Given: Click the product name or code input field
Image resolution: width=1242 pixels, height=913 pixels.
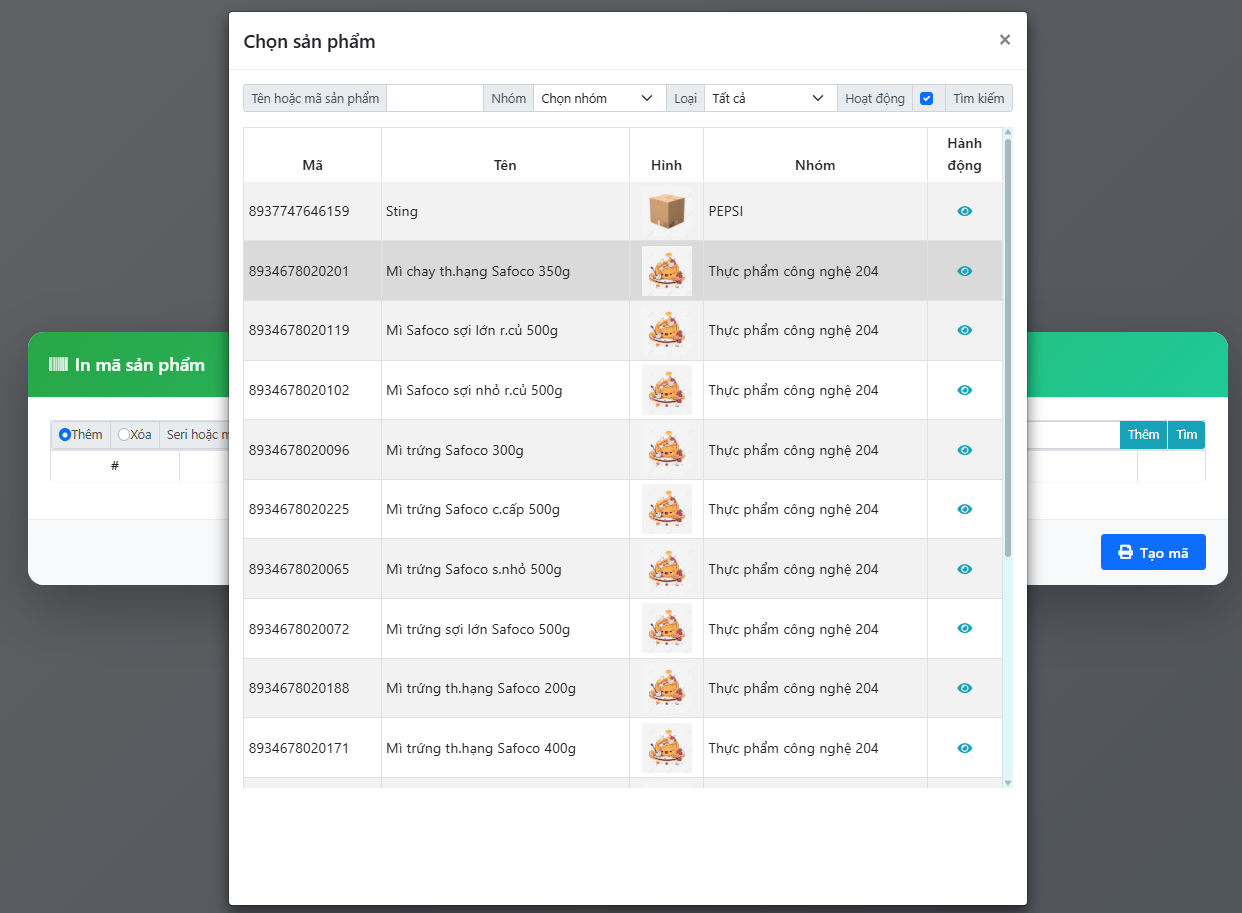Looking at the screenshot, I should pos(435,98).
